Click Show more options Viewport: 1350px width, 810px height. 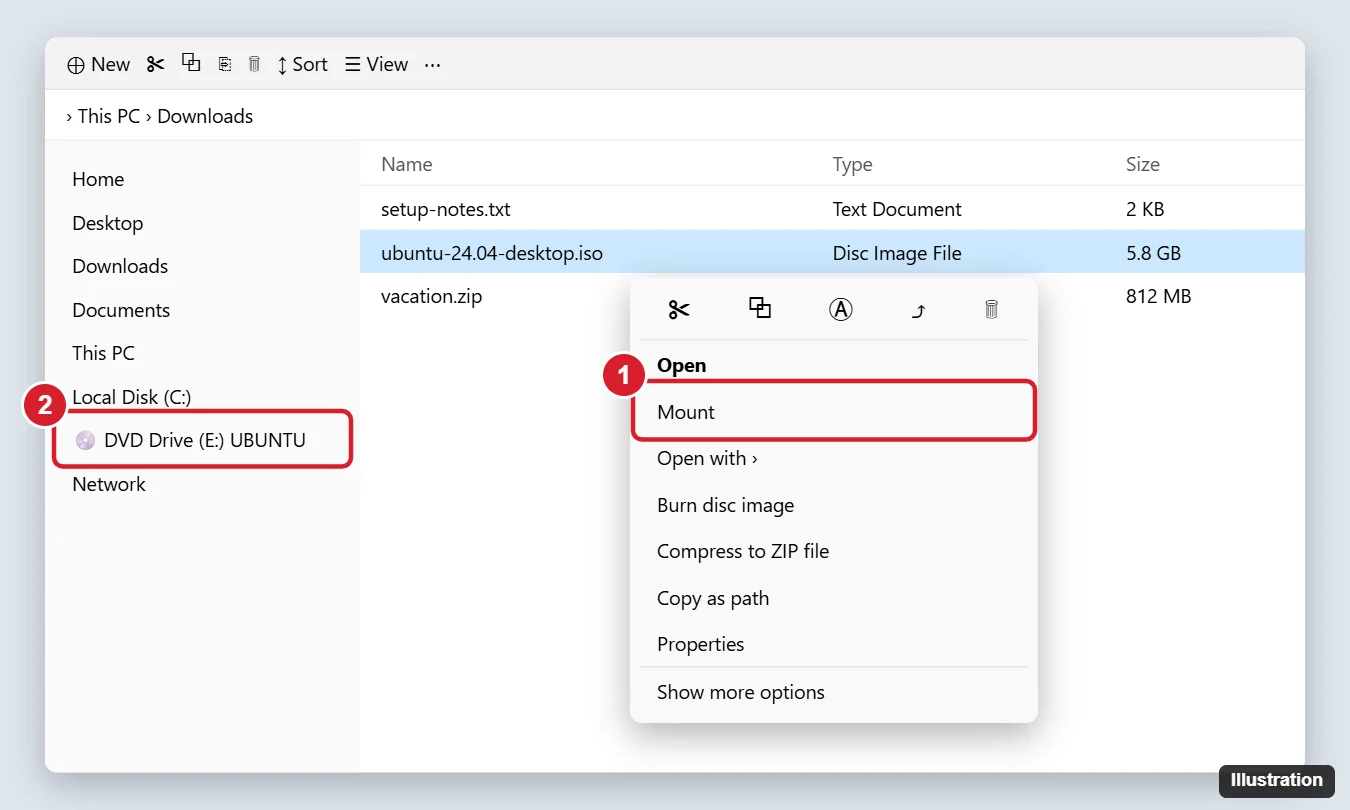coord(833,692)
